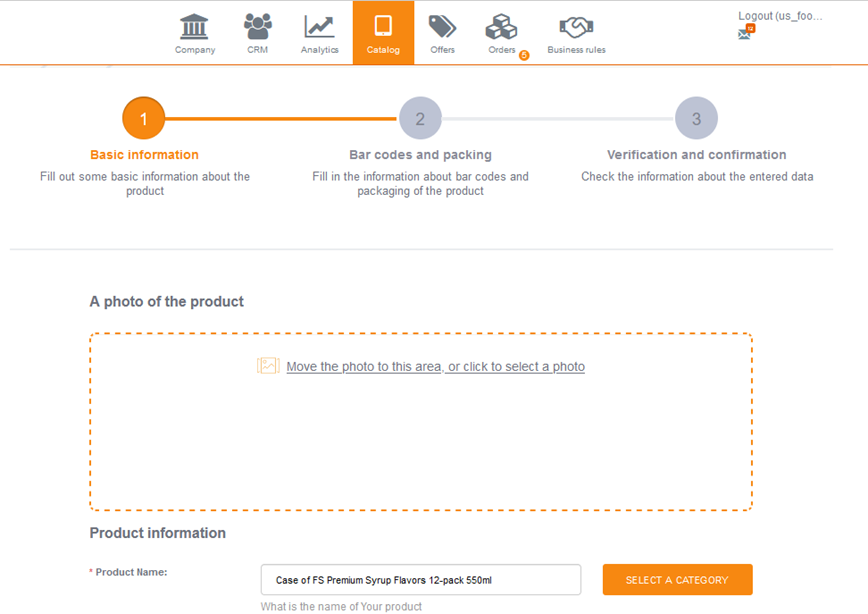
Task: Select the "Basic information" step label
Action: 144,155
